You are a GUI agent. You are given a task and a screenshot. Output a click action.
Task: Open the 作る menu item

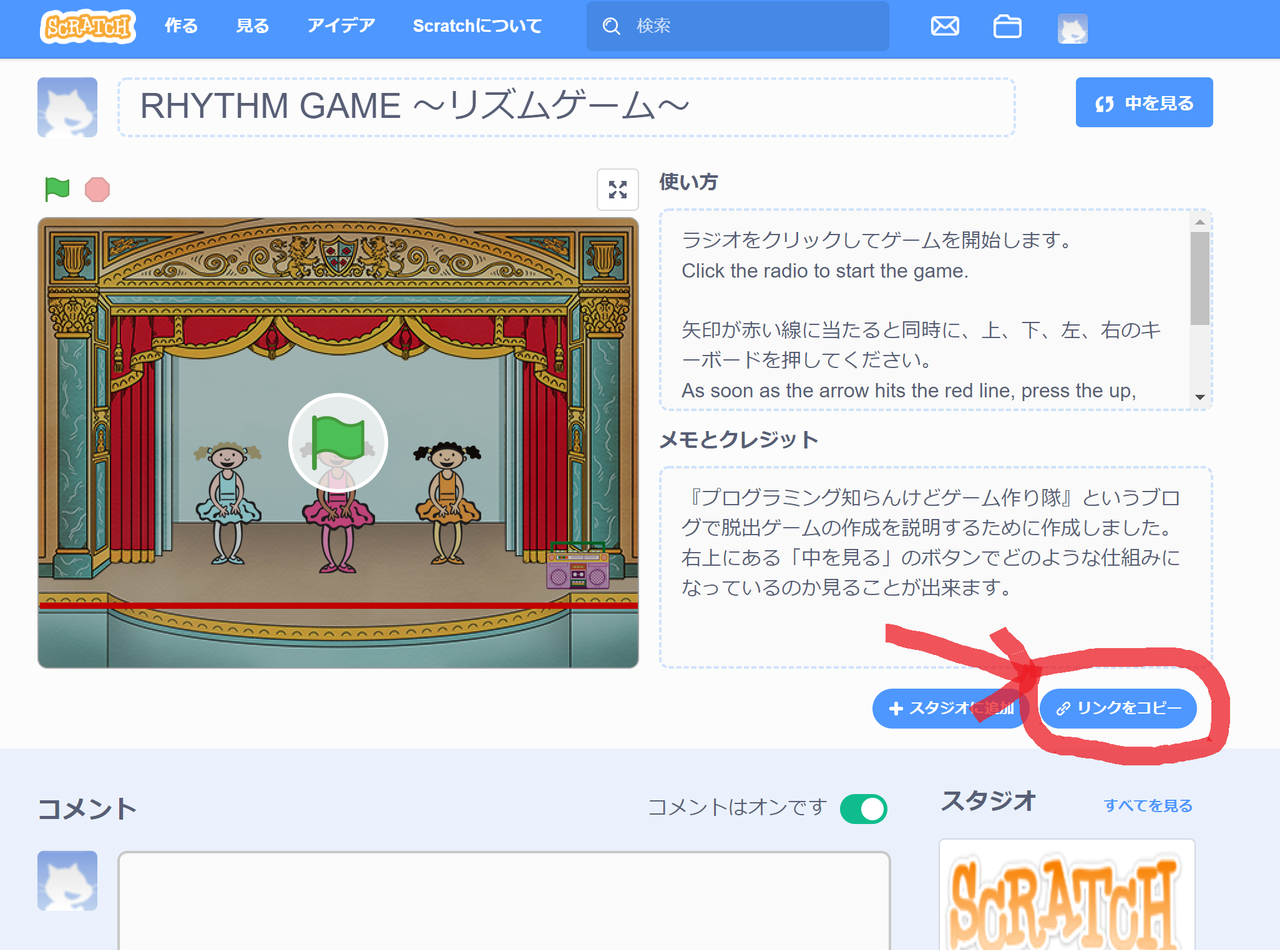[180, 27]
